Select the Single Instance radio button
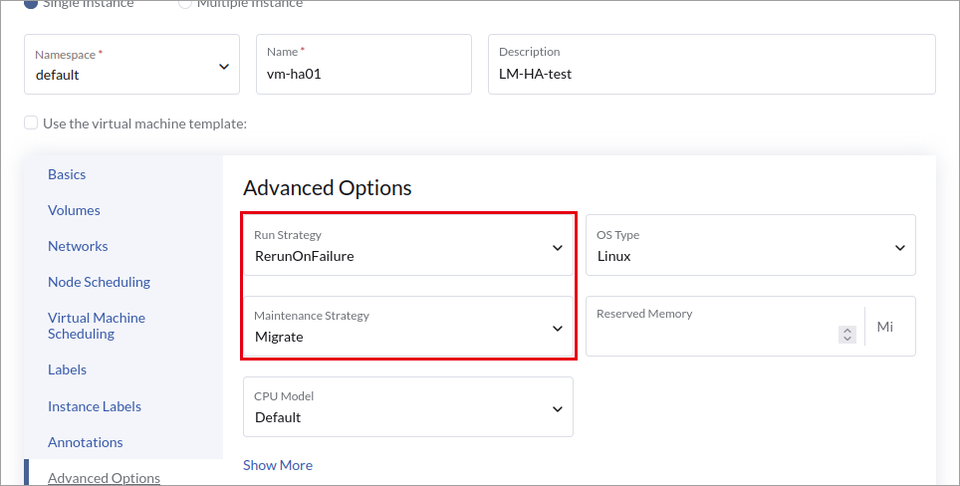This screenshot has height=486, width=960. pyautogui.click(x=31, y=4)
